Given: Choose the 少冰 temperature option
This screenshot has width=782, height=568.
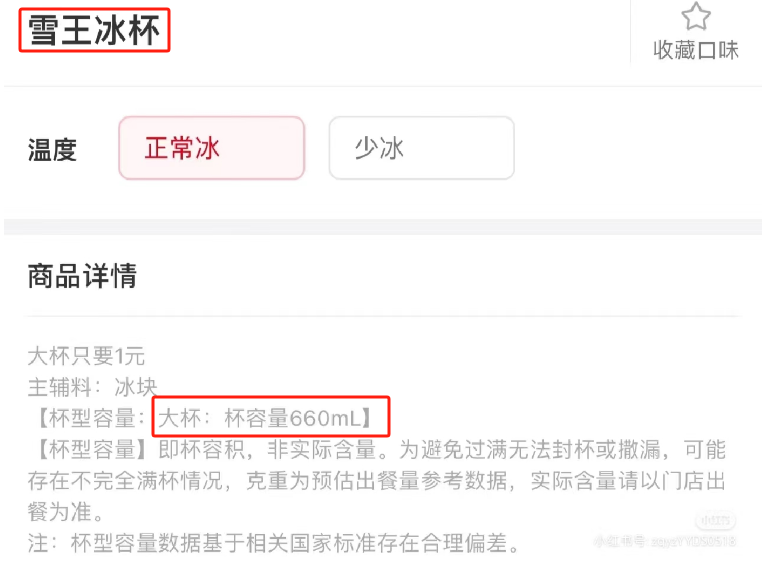Looking at the screenshot, I should [x=421, y=148].
